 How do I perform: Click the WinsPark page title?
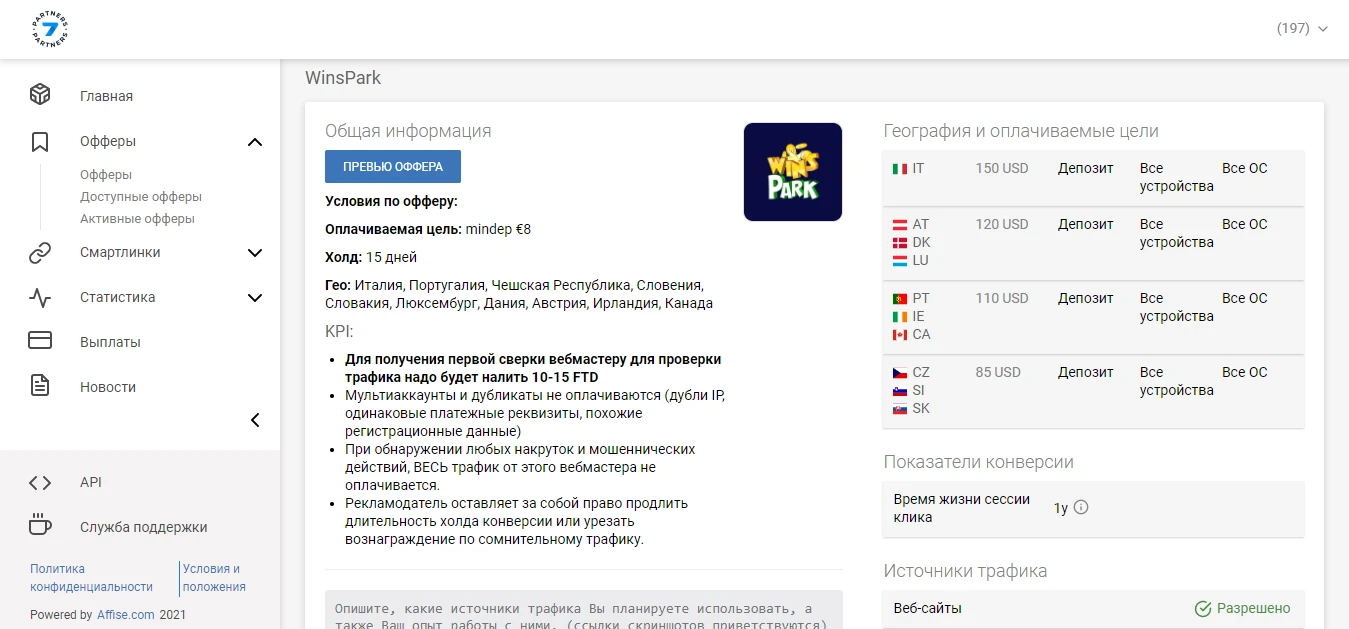[x=343, y=77]
